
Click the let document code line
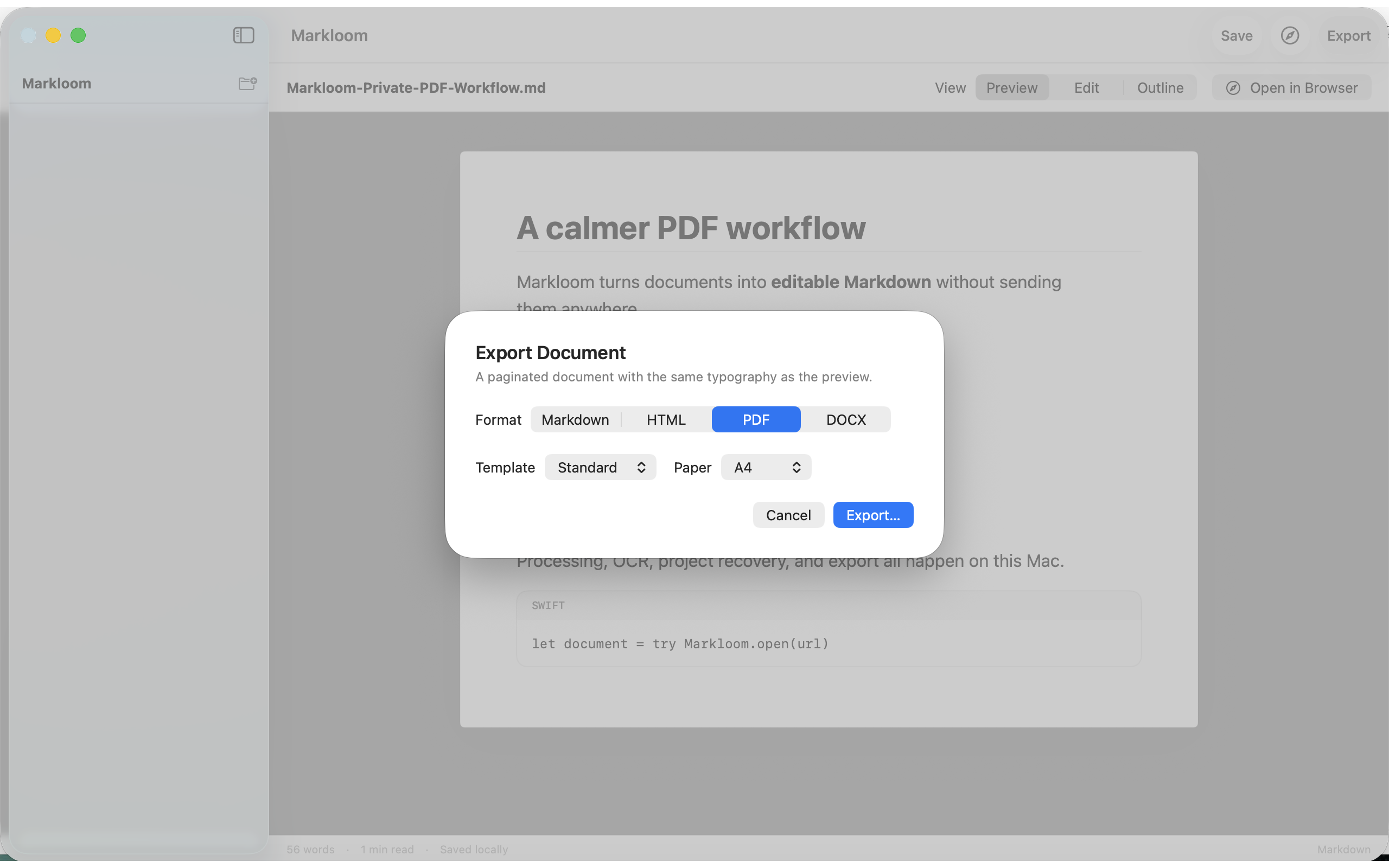[680, 643]
